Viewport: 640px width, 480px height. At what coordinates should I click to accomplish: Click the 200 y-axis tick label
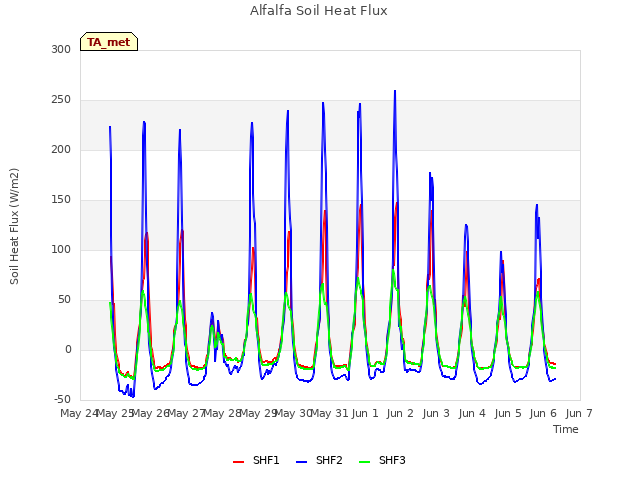tap(61, 150)
